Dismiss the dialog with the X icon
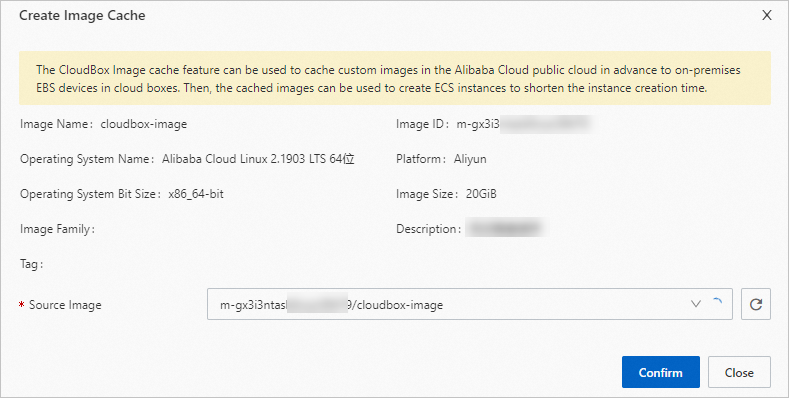The width and height of the screenshot is (789, 398). point(767,15)
